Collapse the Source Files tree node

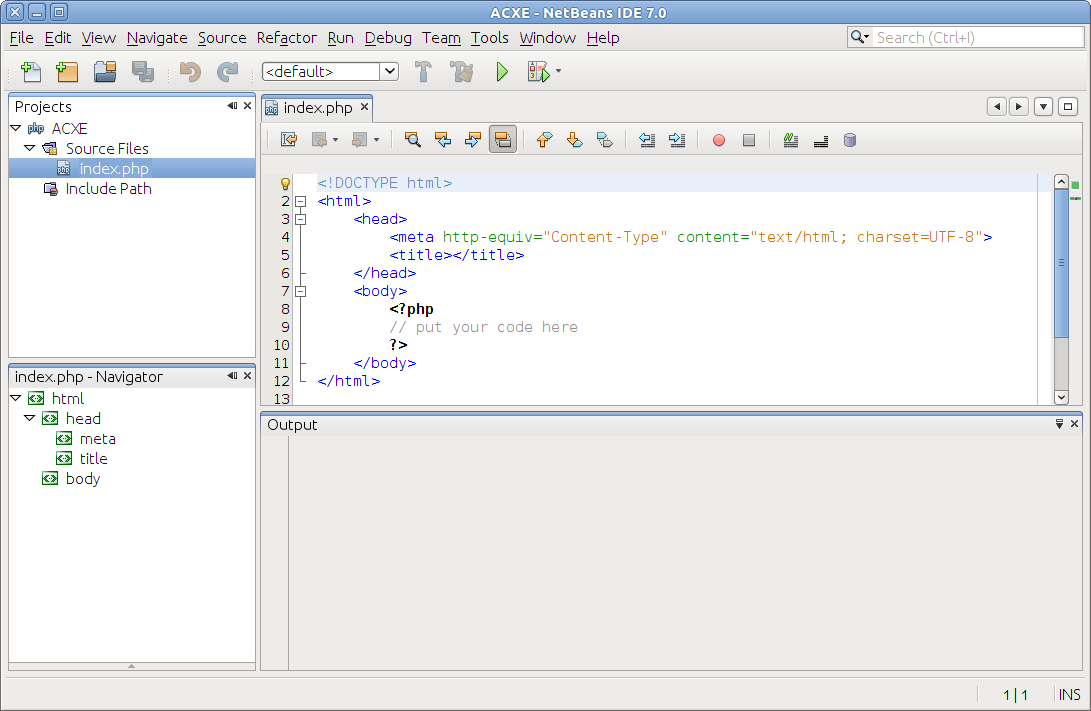tap(30, 148)
